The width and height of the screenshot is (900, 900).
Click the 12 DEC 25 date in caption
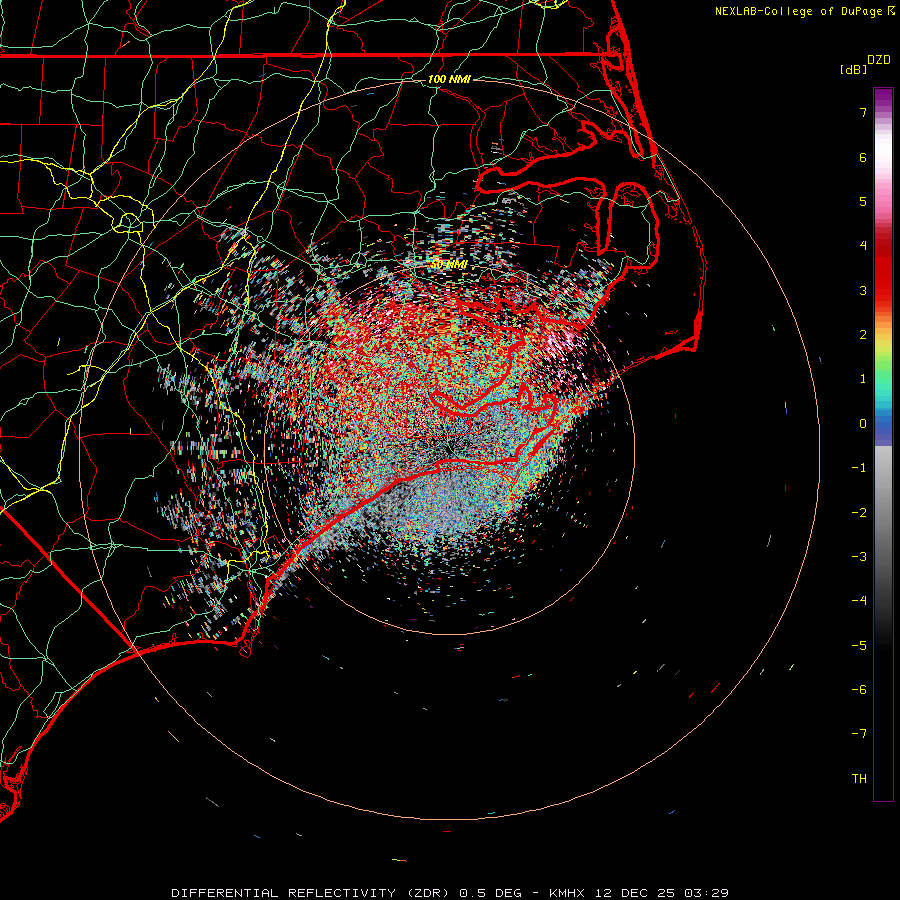coord(635,893)
